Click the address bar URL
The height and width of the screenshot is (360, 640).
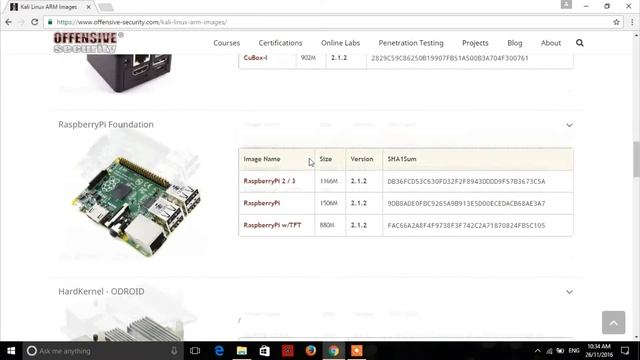[x=142, y=22]
